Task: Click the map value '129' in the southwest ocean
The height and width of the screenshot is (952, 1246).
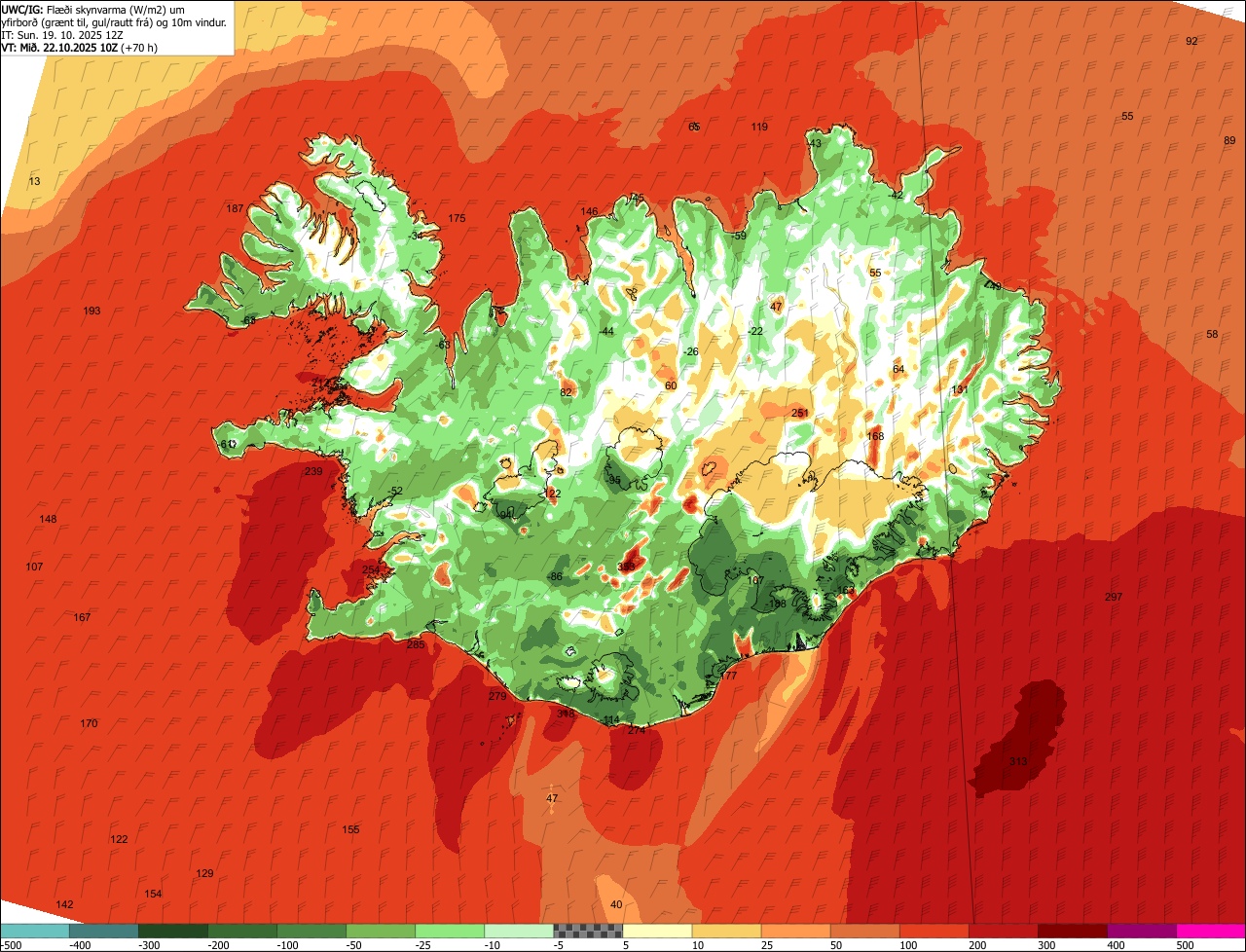Action: point(204,873)
